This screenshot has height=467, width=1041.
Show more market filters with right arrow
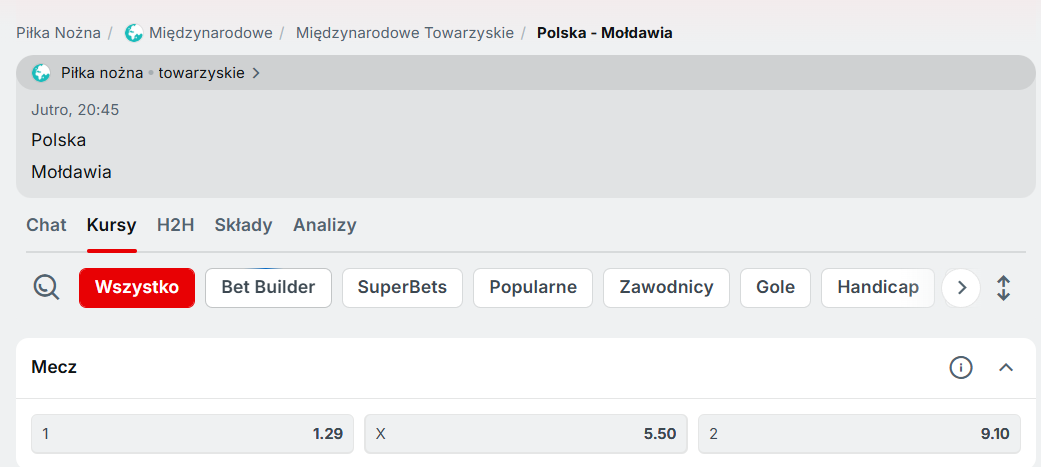point(961,288)
